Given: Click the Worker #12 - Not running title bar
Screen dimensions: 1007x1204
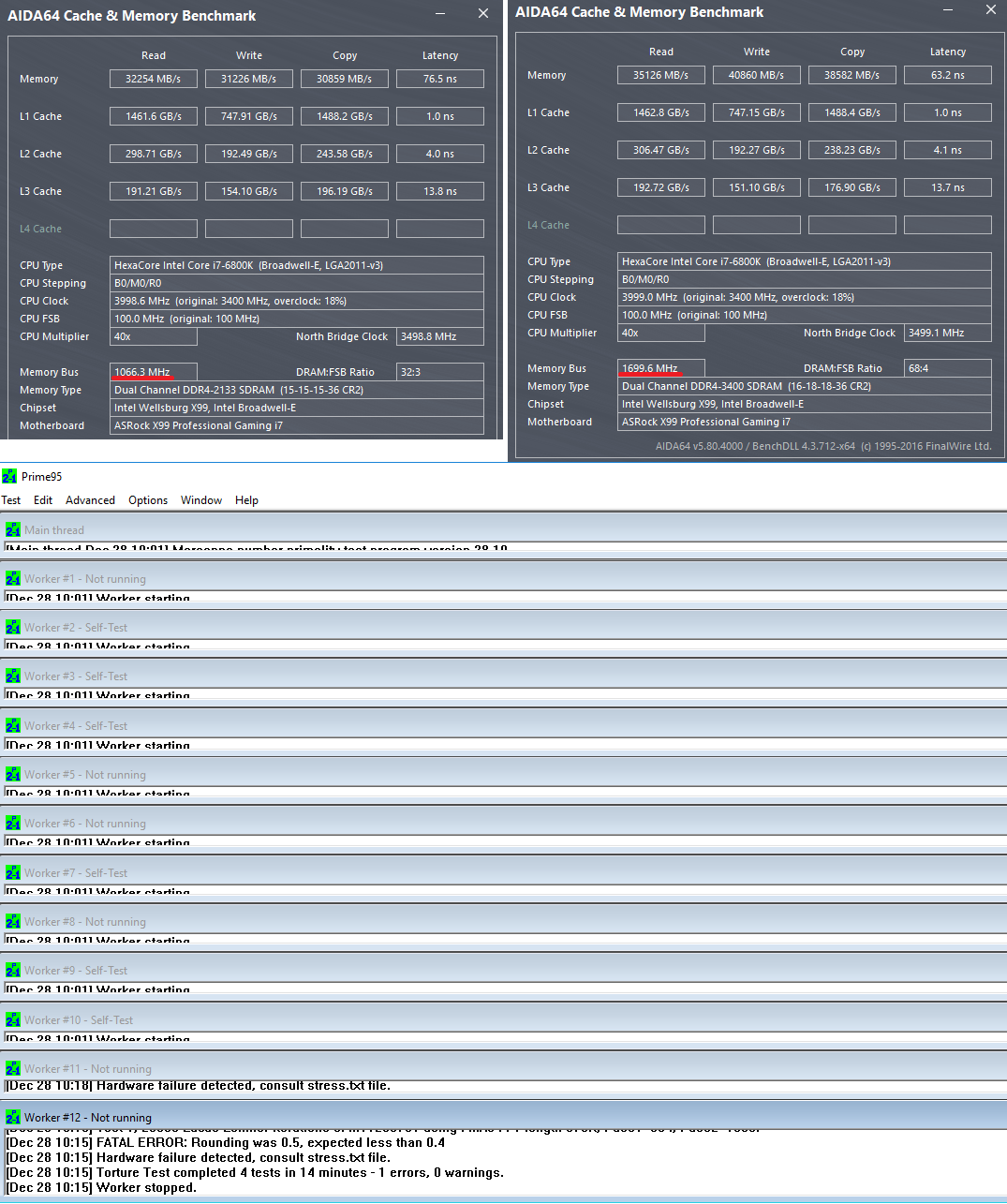Looking at the screenshot, I should point(504,1117).
